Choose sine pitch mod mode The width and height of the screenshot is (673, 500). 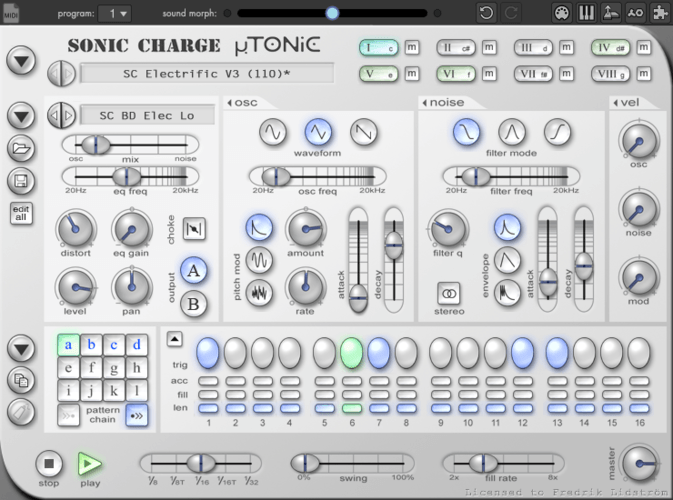[259, 260]
